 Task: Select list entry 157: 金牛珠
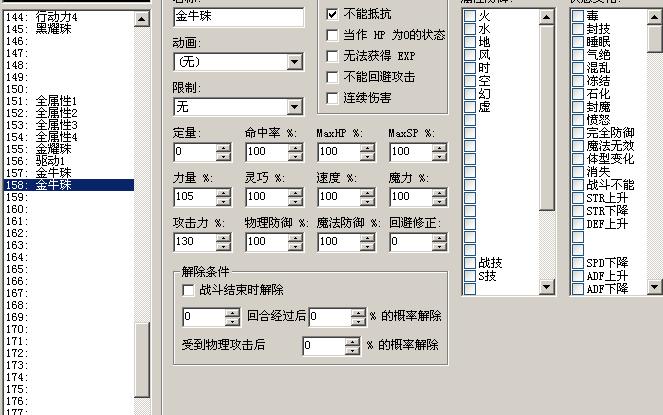(69, 173)
